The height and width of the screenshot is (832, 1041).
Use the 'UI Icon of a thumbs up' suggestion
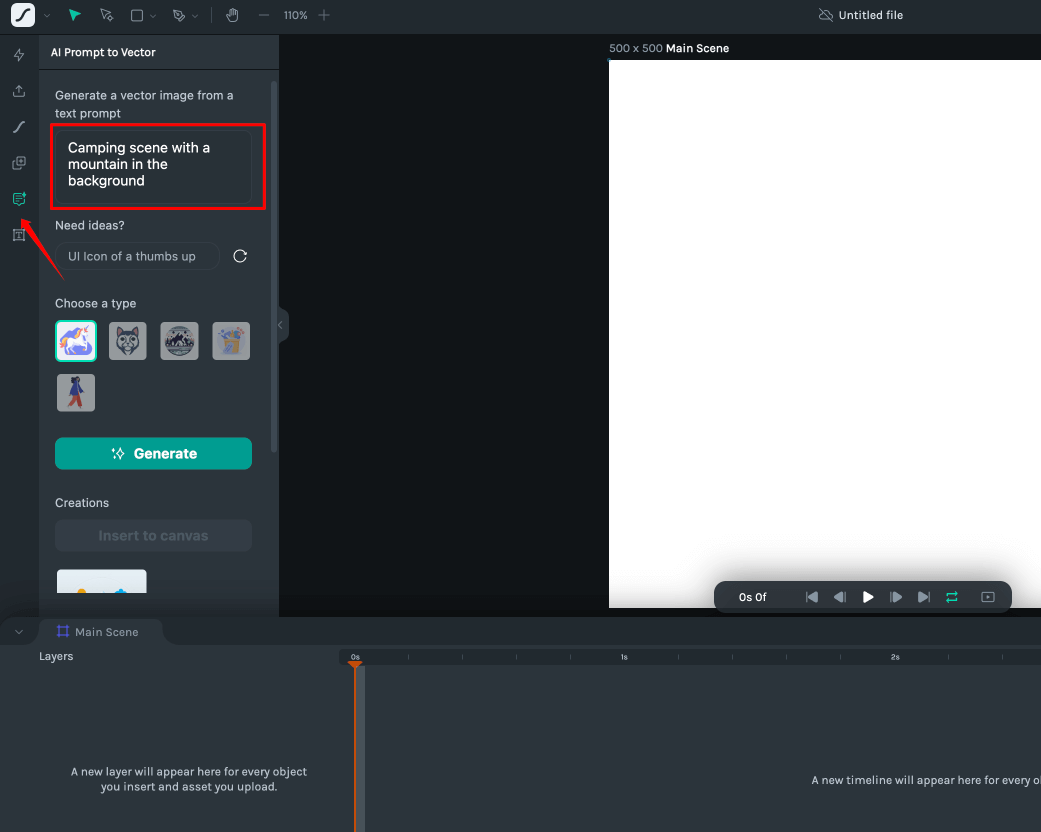[137, 256]
